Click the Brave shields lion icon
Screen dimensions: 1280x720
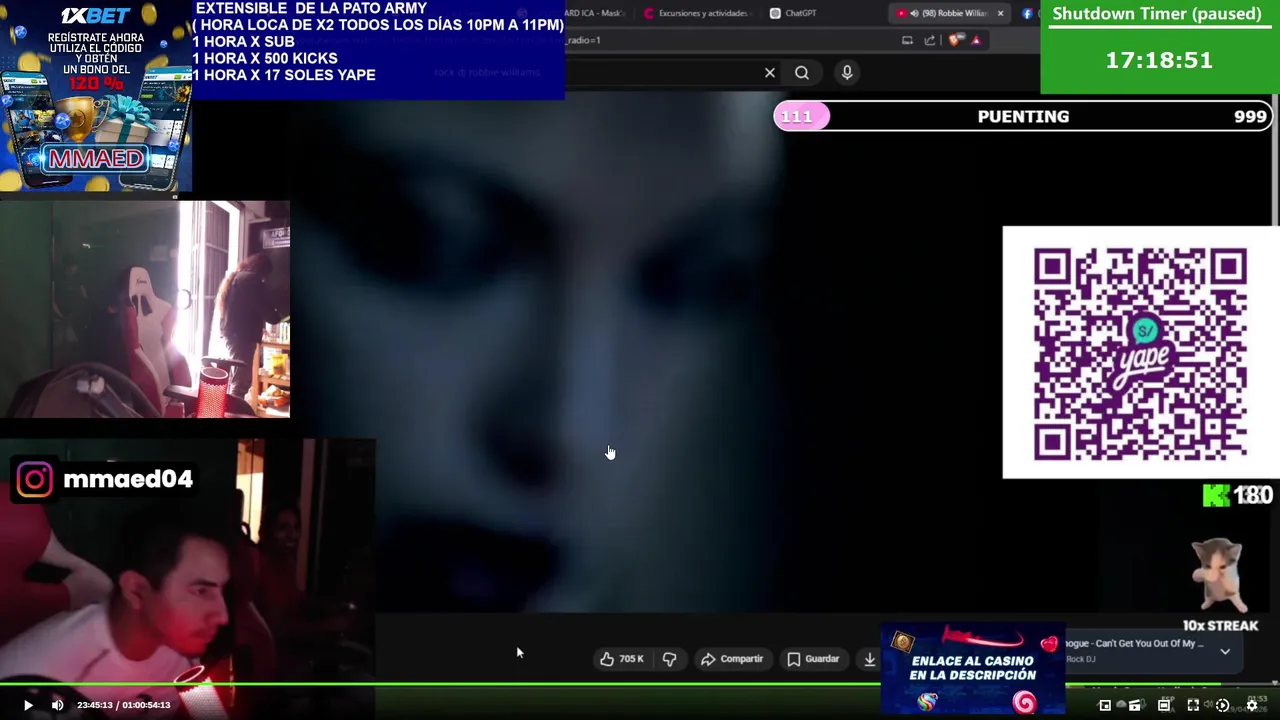pos(956,40)
